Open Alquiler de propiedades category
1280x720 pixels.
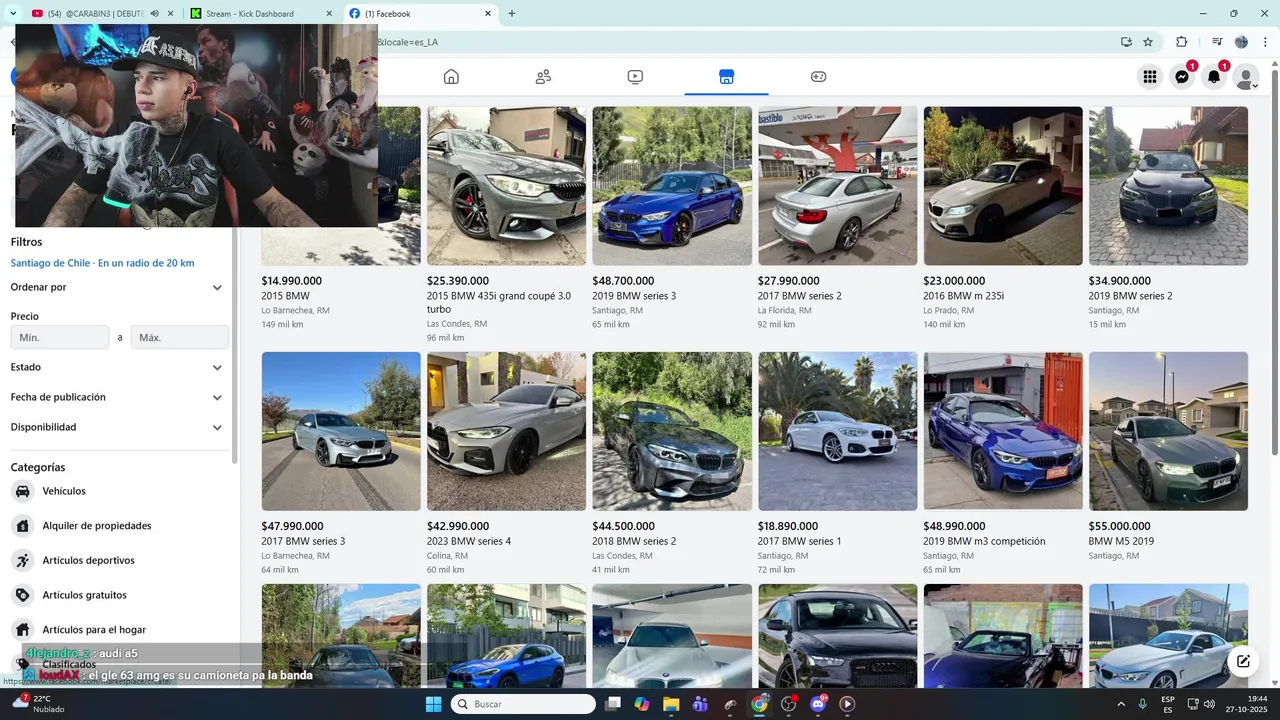pyautogui.click(x=97, y=526)
